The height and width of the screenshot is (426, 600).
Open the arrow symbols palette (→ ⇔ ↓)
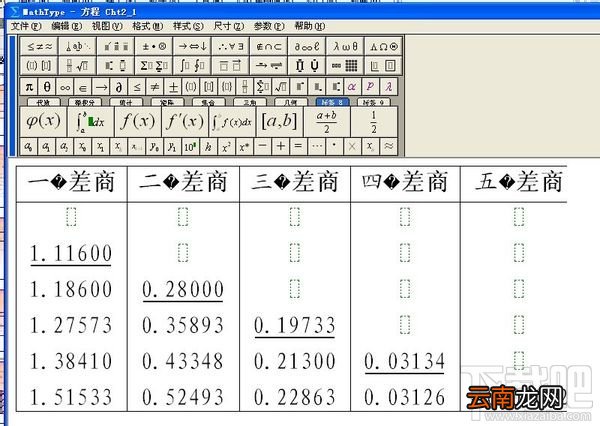coord(192,47)
